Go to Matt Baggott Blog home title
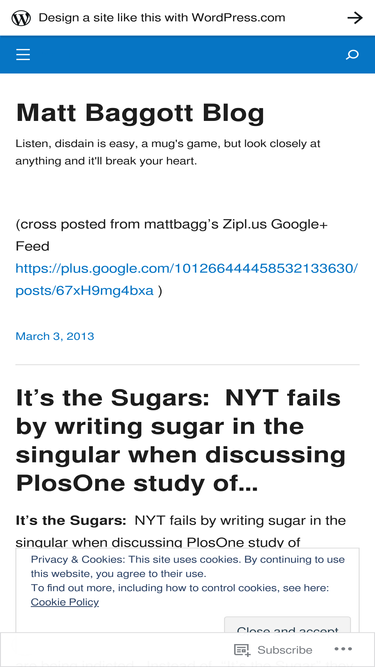Image resolution: width=375 pixels, height=667 pixels. click(140, 113)
